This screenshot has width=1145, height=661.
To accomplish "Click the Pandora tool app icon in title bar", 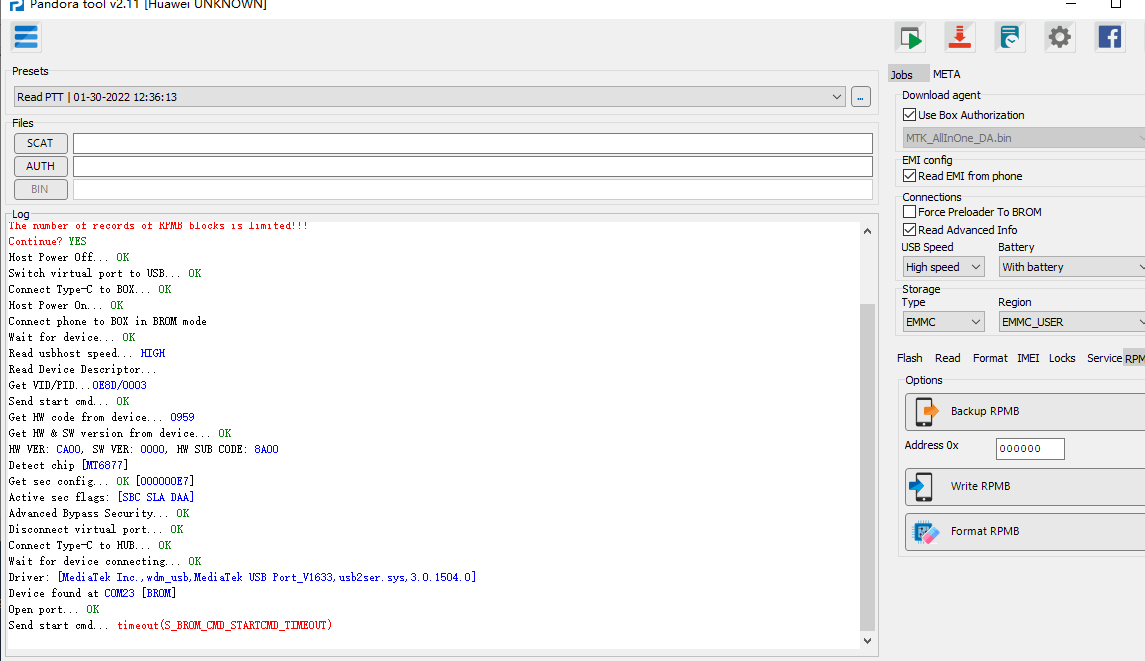I will pos(16,5).
